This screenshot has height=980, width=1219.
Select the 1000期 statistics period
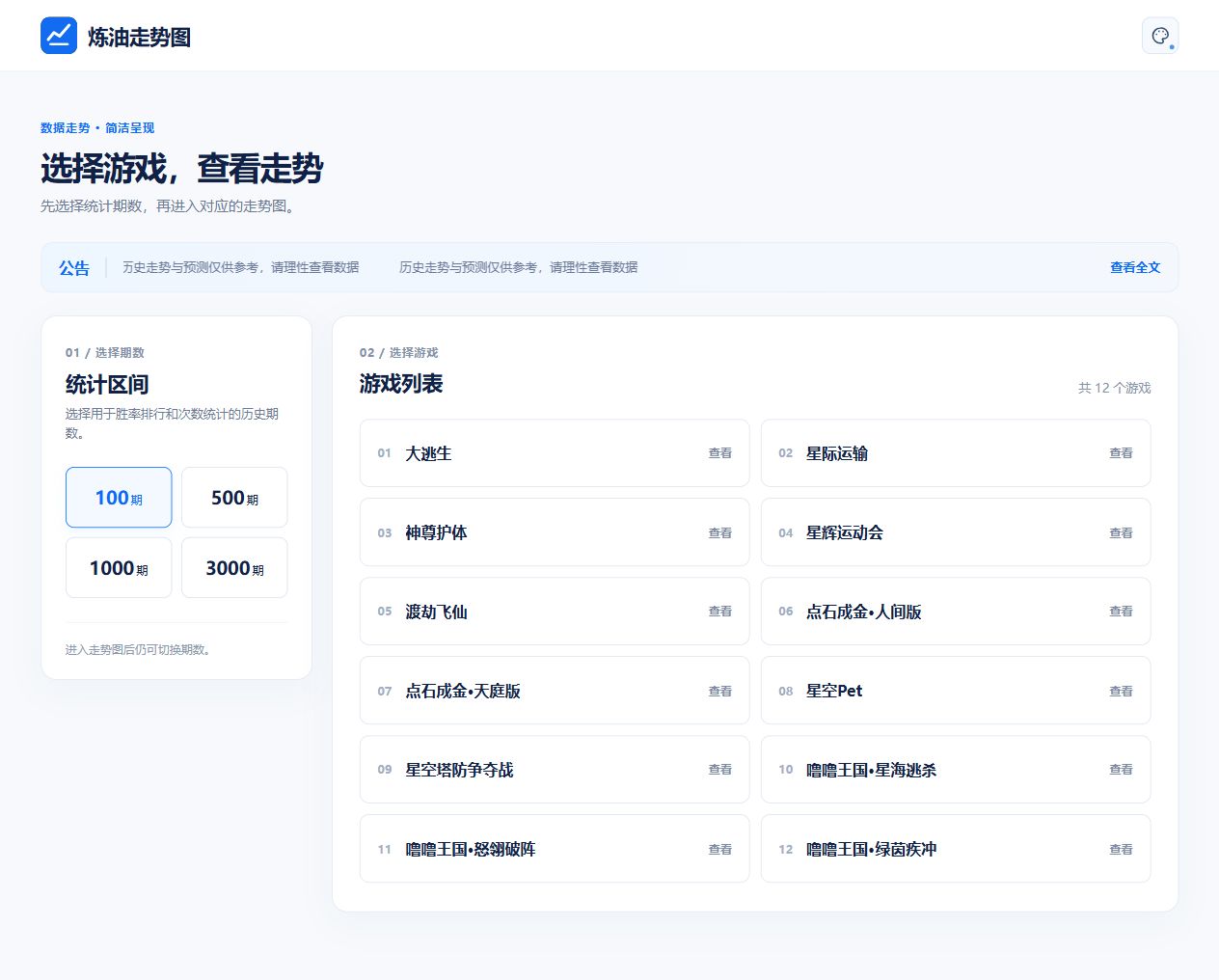[x=119, y=568]
